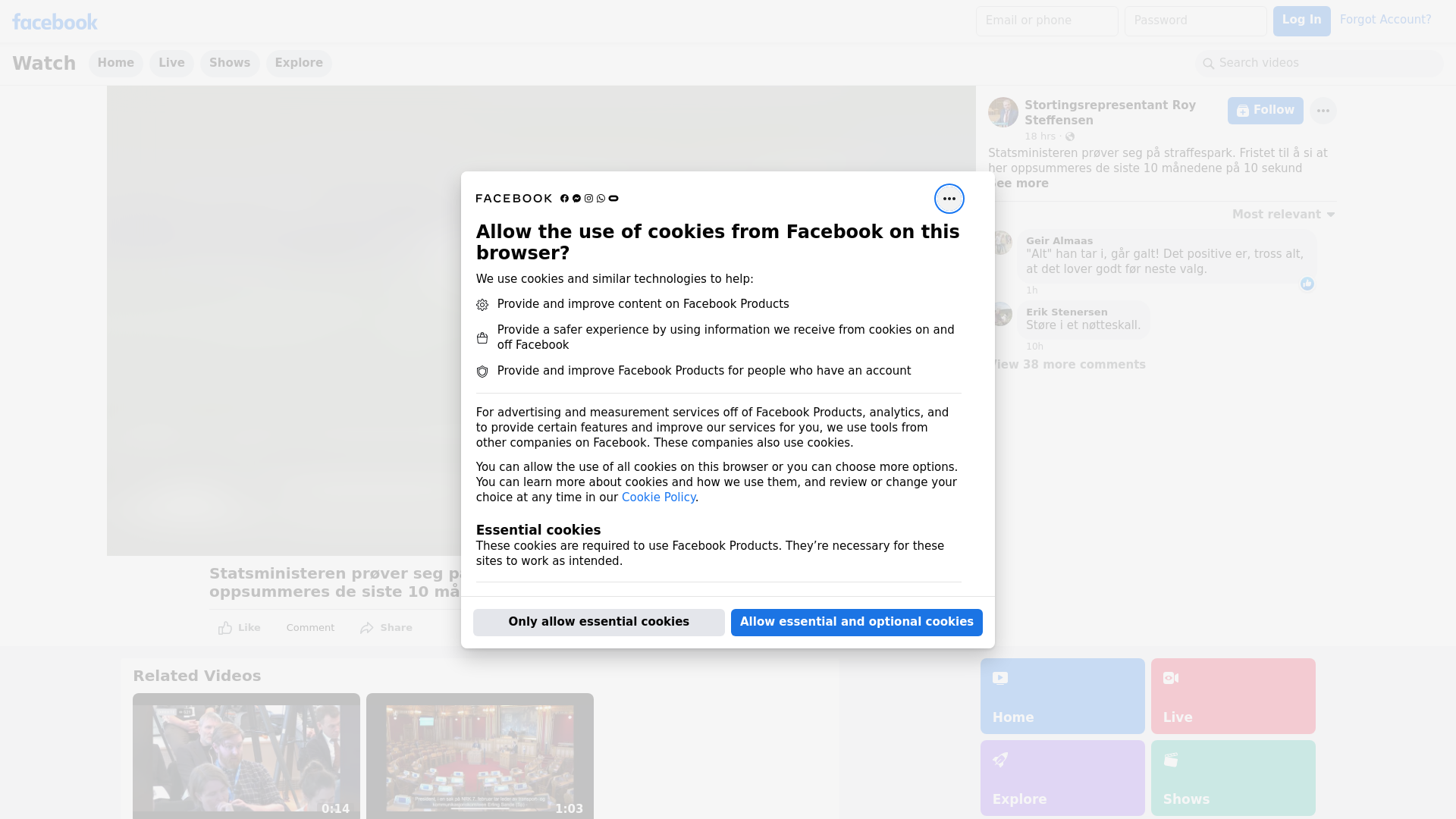Click the public globe icon next to 18 hrs
This screenshot has height=819, width=1456.
tap(1069, 136)
